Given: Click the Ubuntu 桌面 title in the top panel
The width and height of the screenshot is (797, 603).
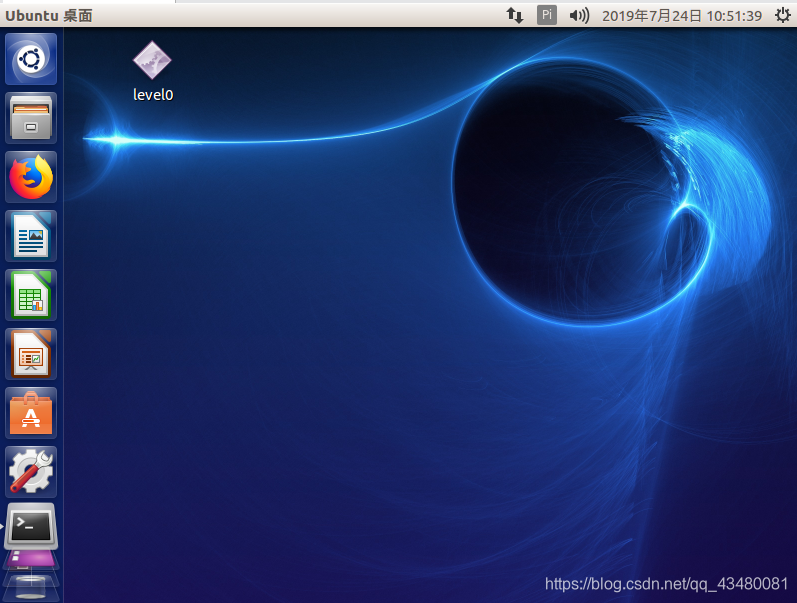Looking at the screenshot, I should click(49, 16).
